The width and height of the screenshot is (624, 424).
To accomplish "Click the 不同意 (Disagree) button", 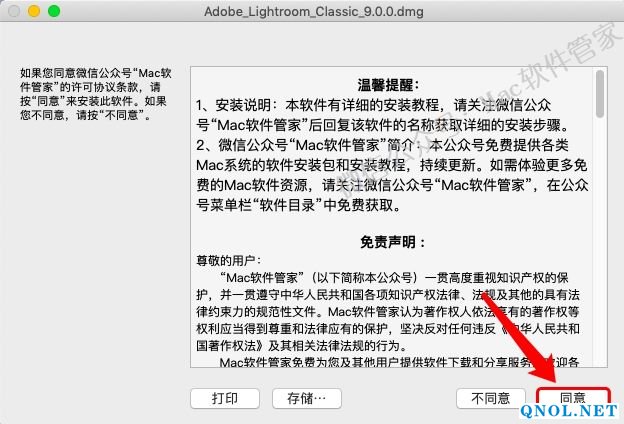I will (x=491, y=398).
